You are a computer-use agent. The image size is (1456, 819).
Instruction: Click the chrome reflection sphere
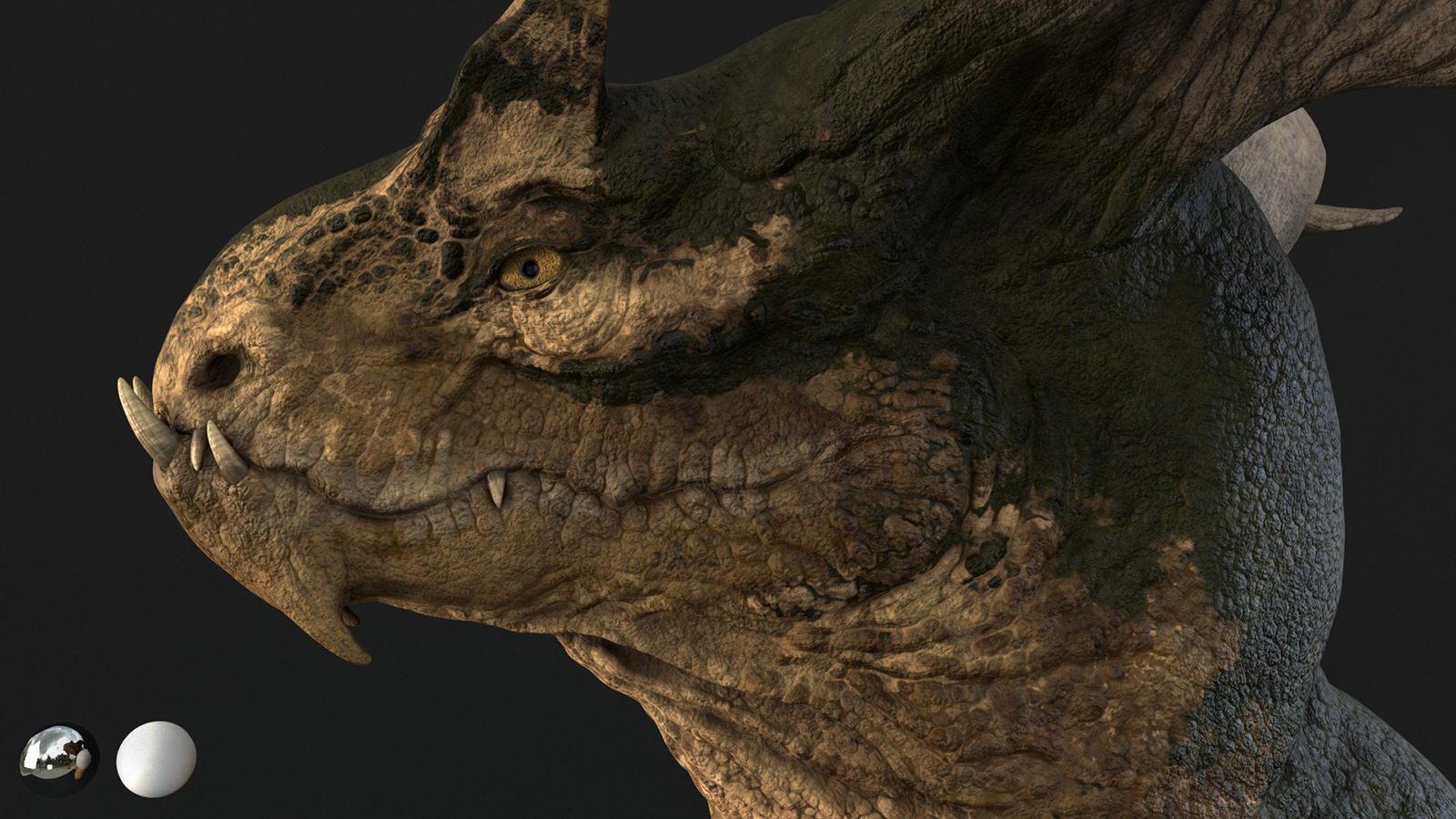56,759
